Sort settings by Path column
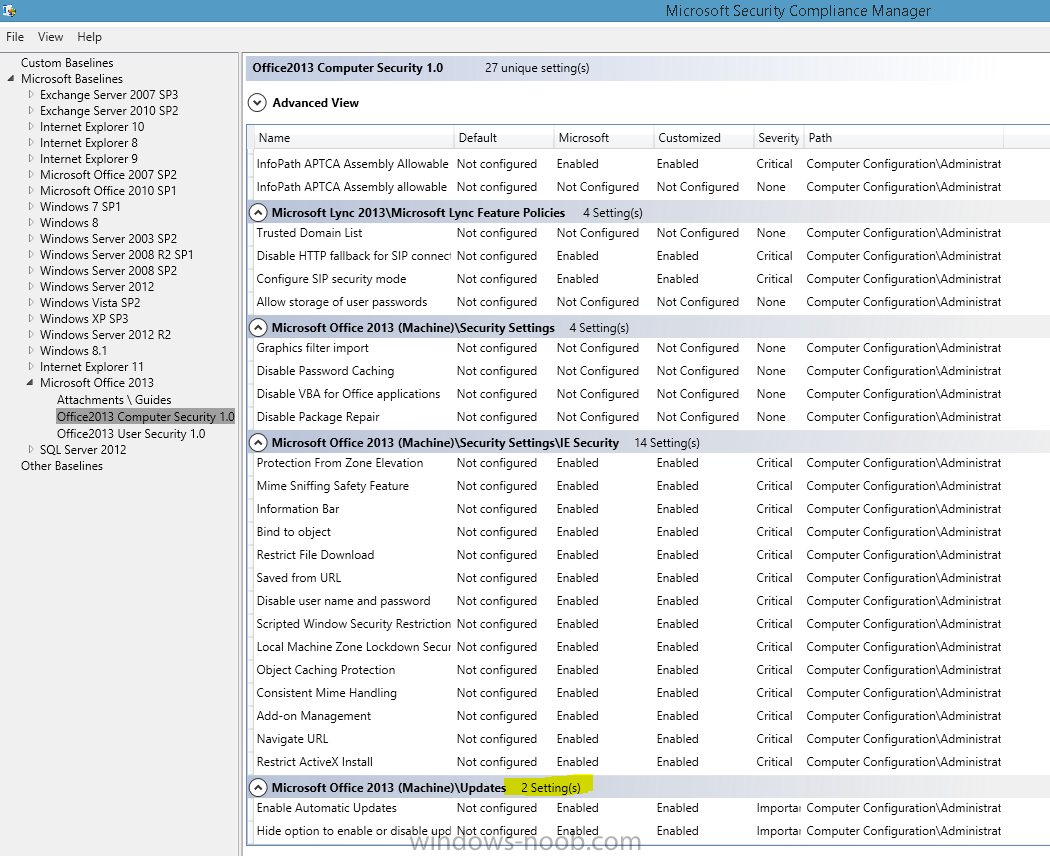The image size is (1050, 856). (903, 138)
